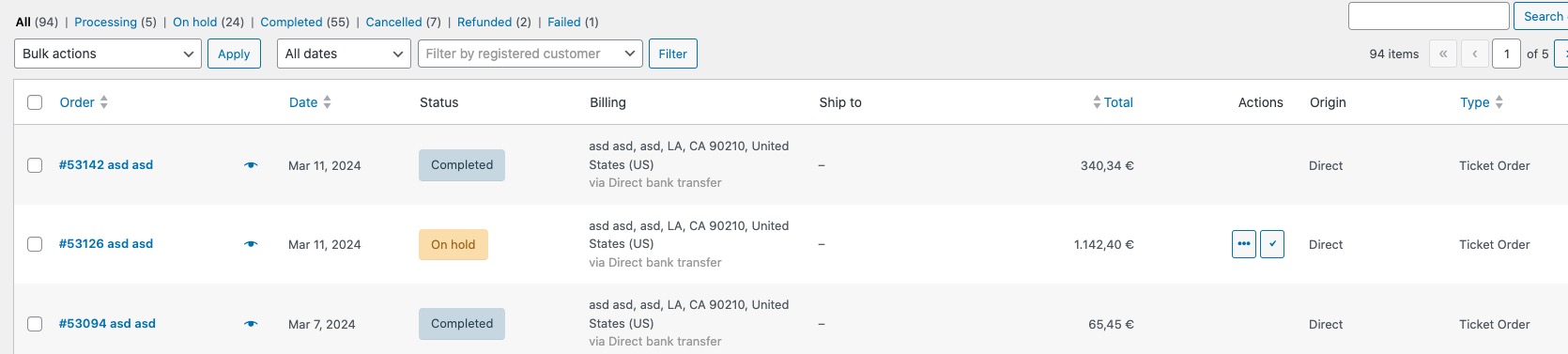1568x354 pixels.
Task: Select all orders checkbox in header
Action: coord(35,102)
